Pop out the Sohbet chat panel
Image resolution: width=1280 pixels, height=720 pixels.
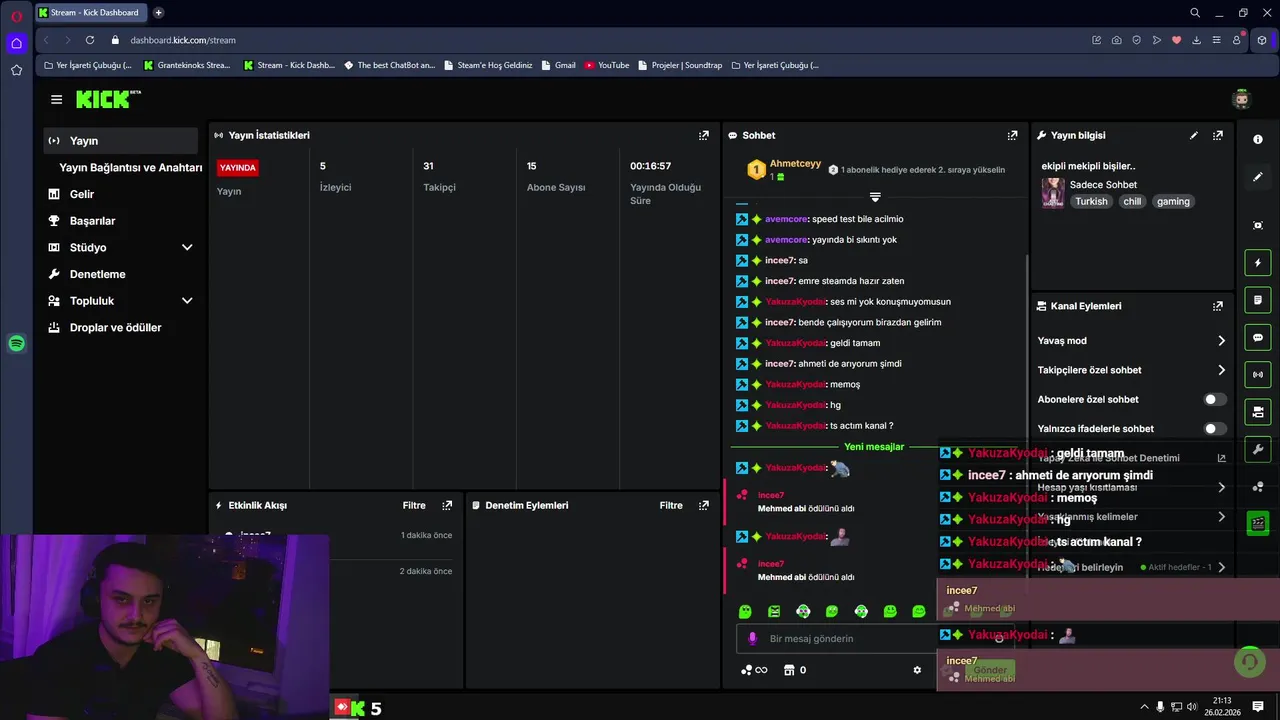(1013, 135)
